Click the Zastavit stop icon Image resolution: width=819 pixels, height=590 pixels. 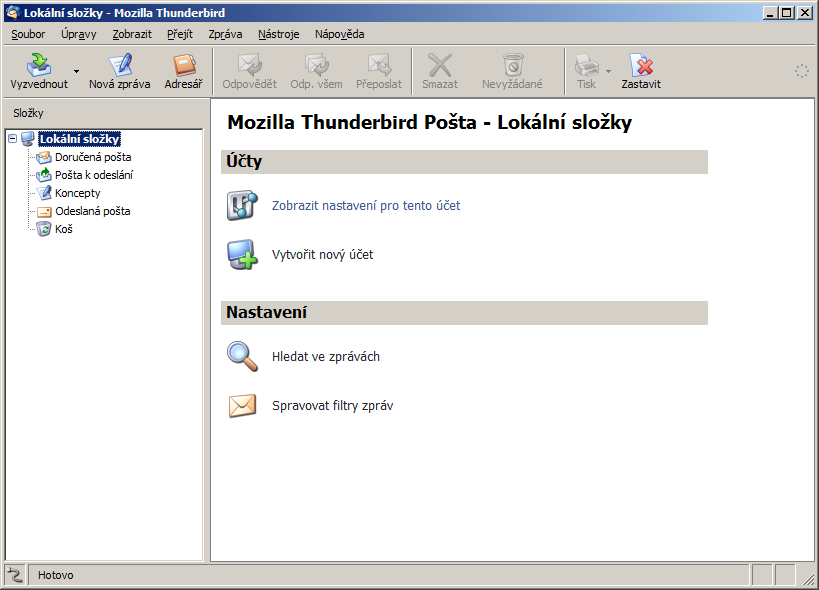[641, 66]
